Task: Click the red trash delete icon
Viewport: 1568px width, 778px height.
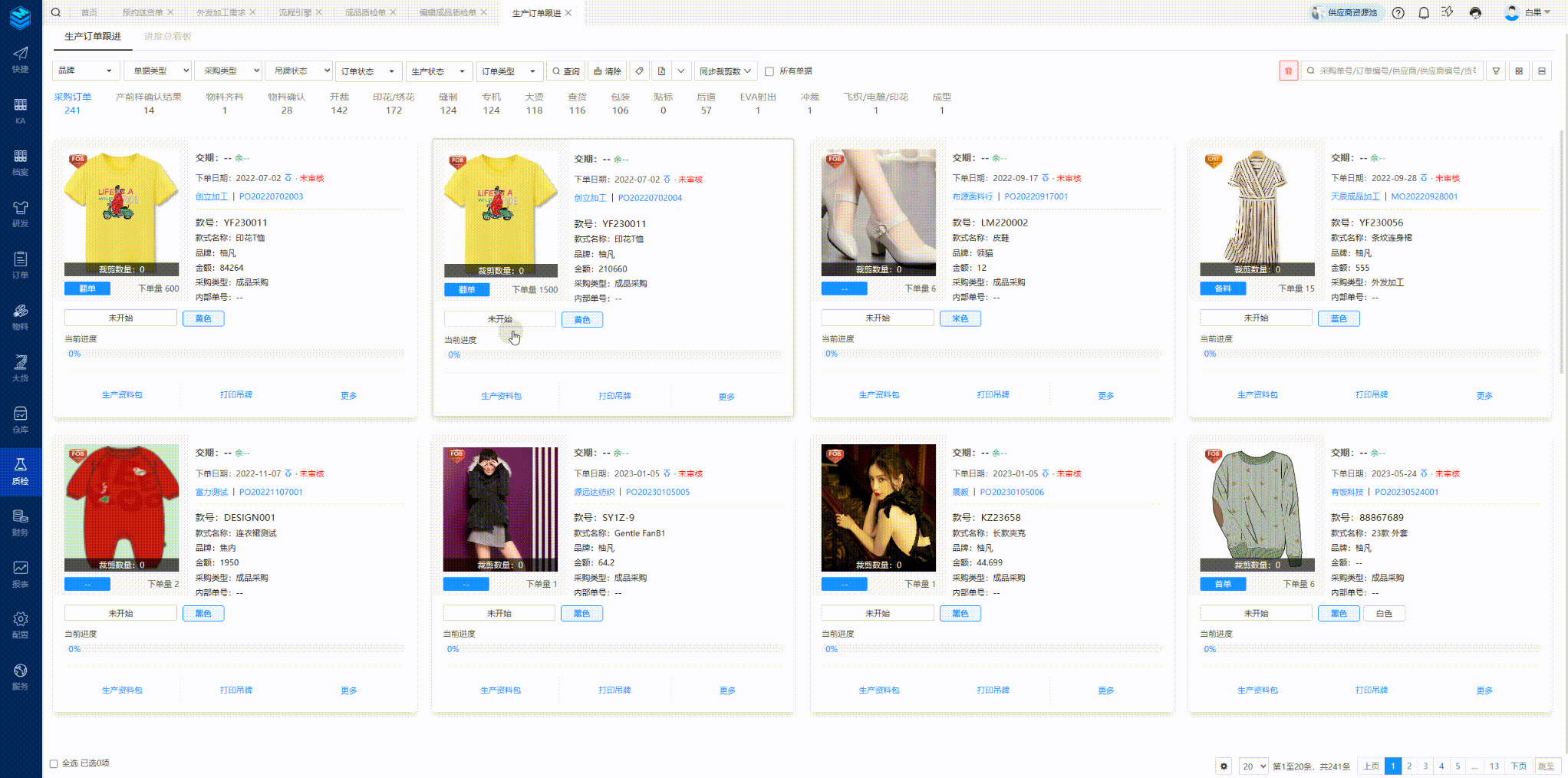Action: [x=1288, y=71]
